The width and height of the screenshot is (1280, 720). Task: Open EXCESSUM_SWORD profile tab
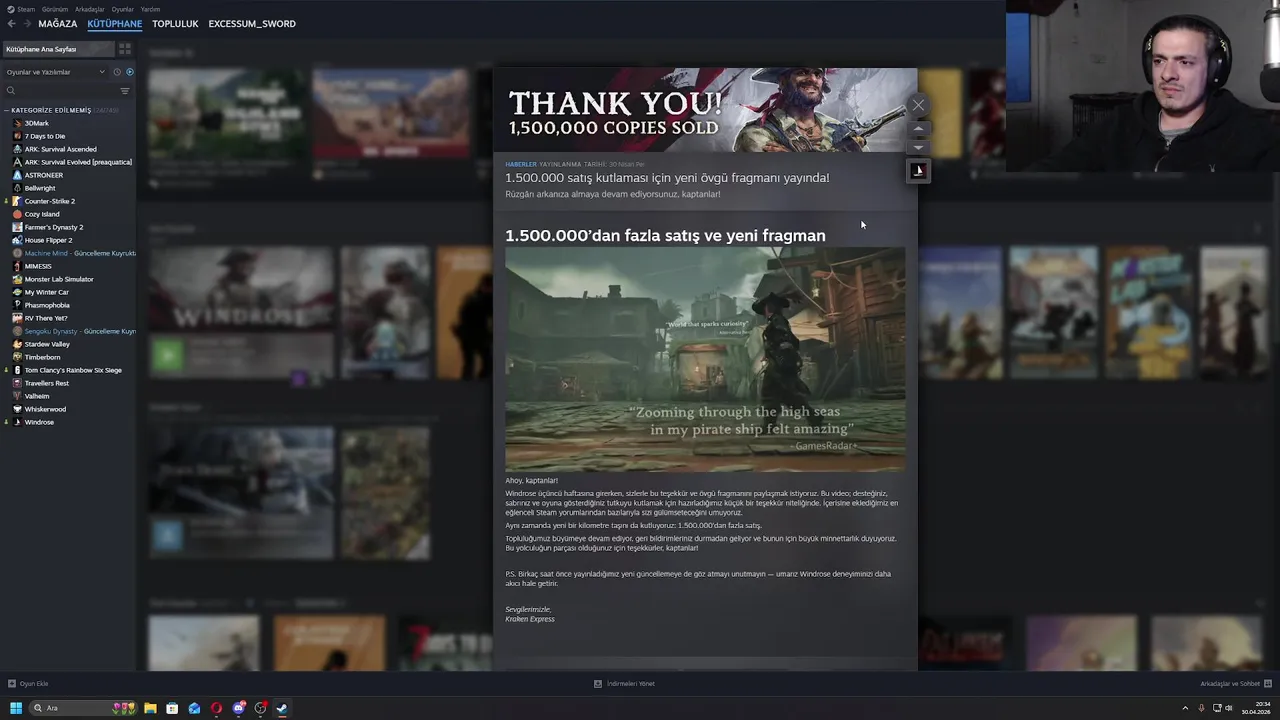pyautogui.click(x=252, y=24)
